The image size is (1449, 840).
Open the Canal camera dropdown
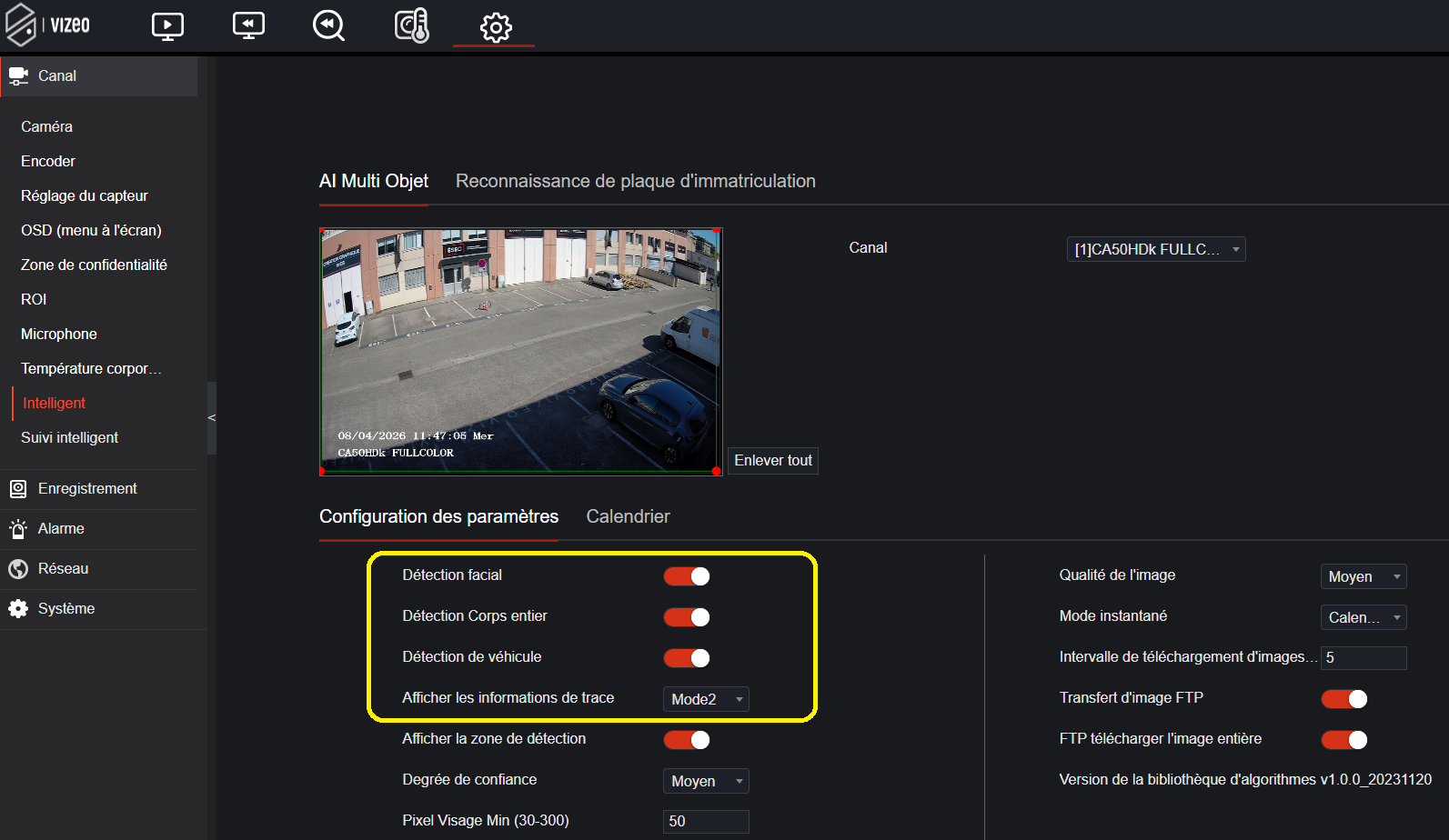point(1155,249)
